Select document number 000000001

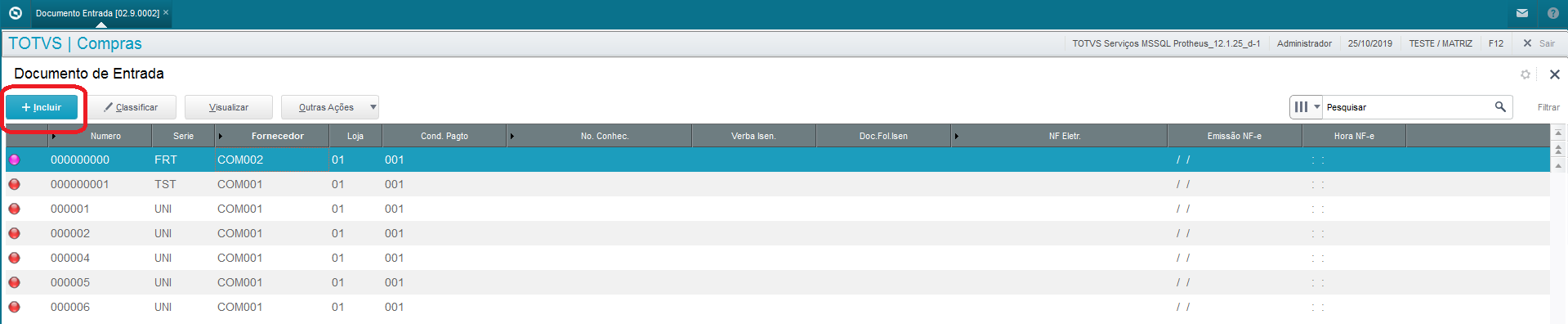tap(80, 184)
